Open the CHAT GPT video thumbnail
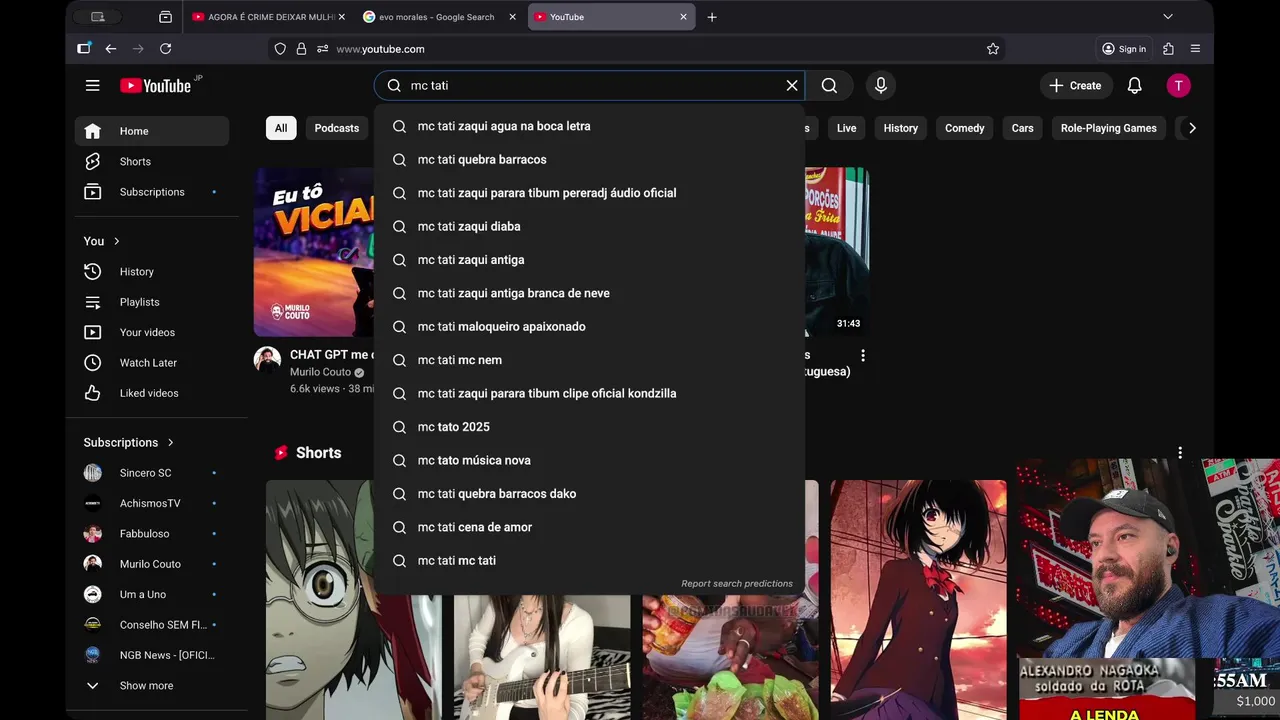The width and height of the screenshot is (1280, 720). (314, 252)
